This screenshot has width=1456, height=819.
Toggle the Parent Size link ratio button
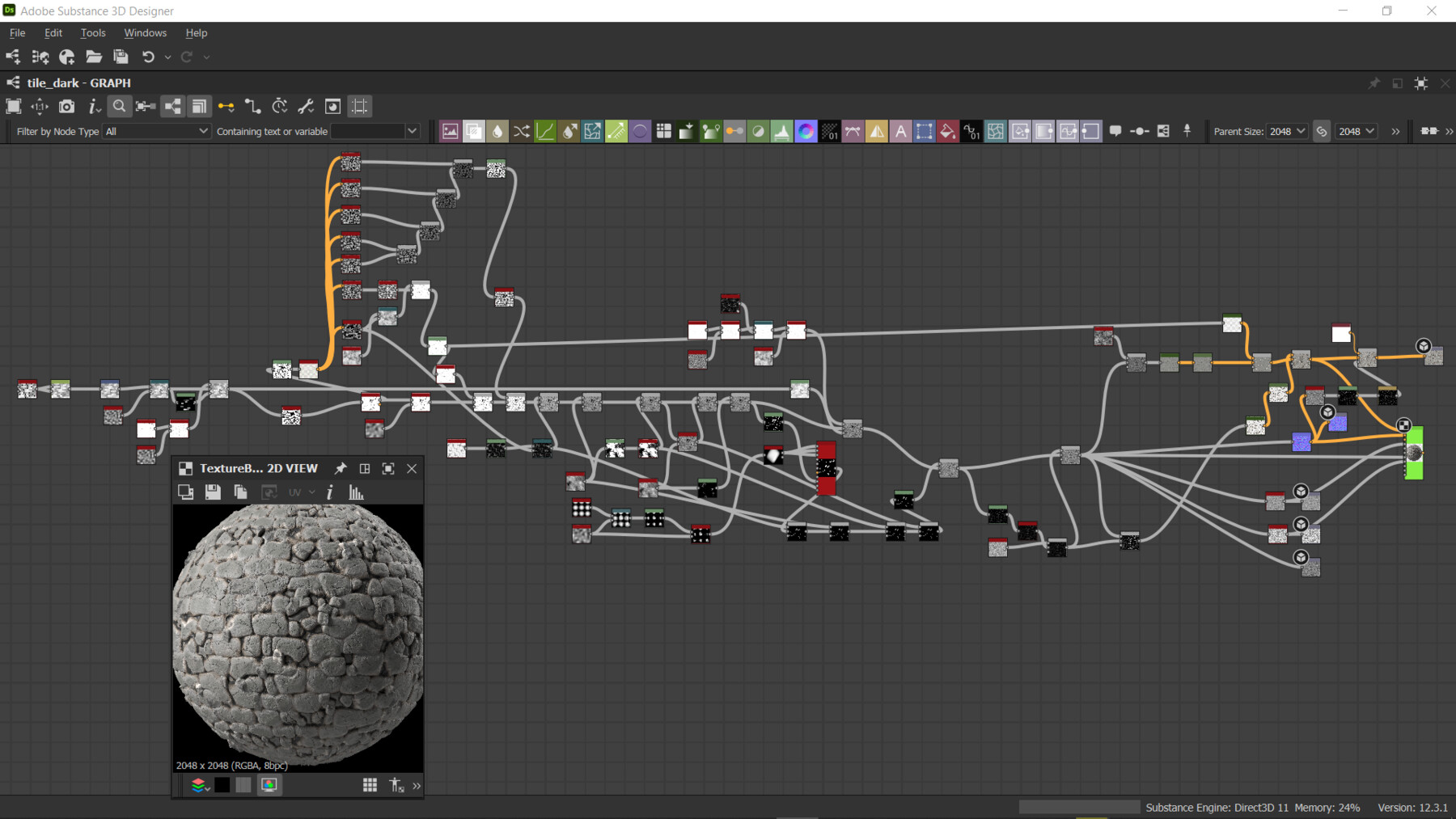click(x=1322, y=131)
